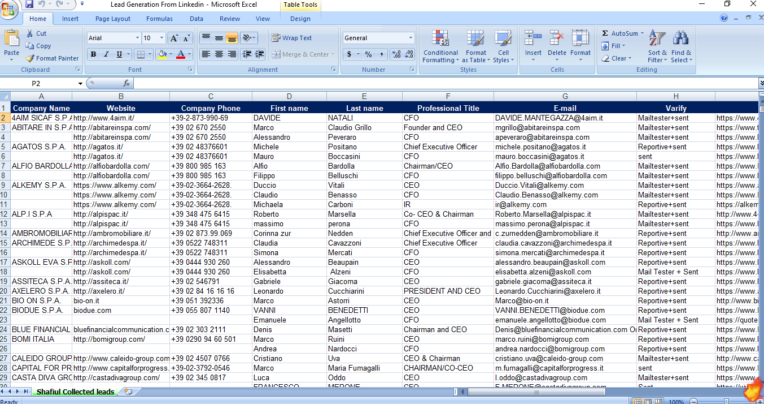Increase font size with Grow Font icon
The image size is (764, 404).
(x=173, y=38)
